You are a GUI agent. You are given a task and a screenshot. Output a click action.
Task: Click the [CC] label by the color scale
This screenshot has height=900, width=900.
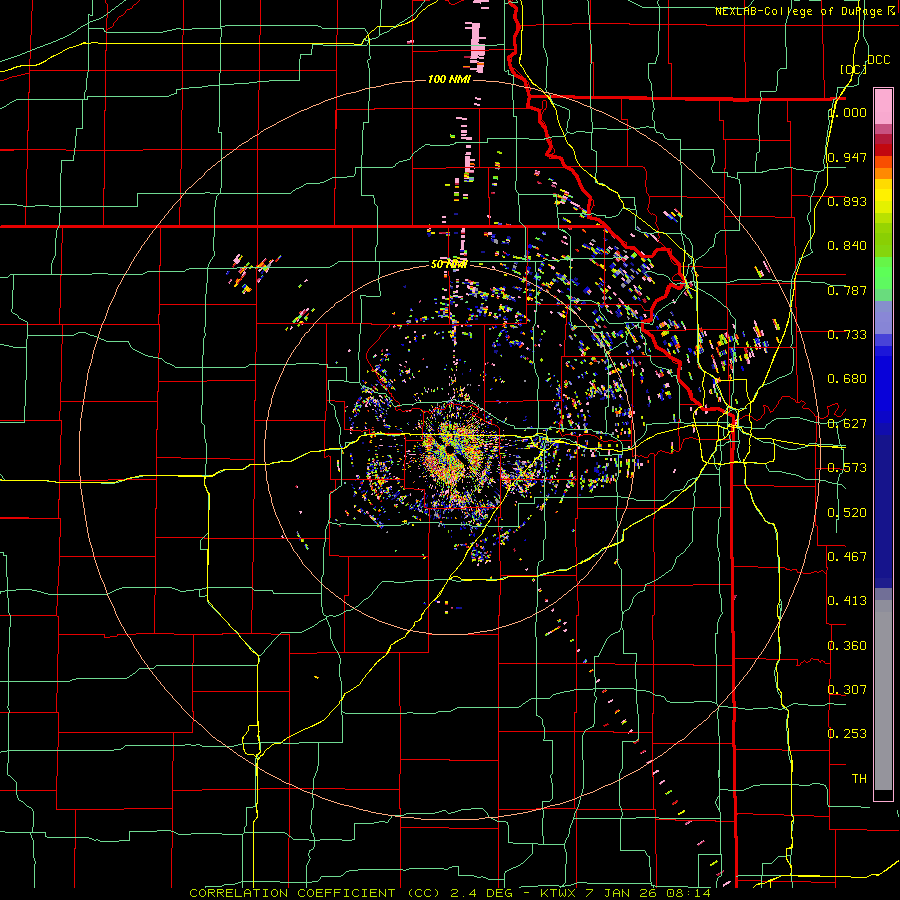pyautogui.click(x=853, y=69)
